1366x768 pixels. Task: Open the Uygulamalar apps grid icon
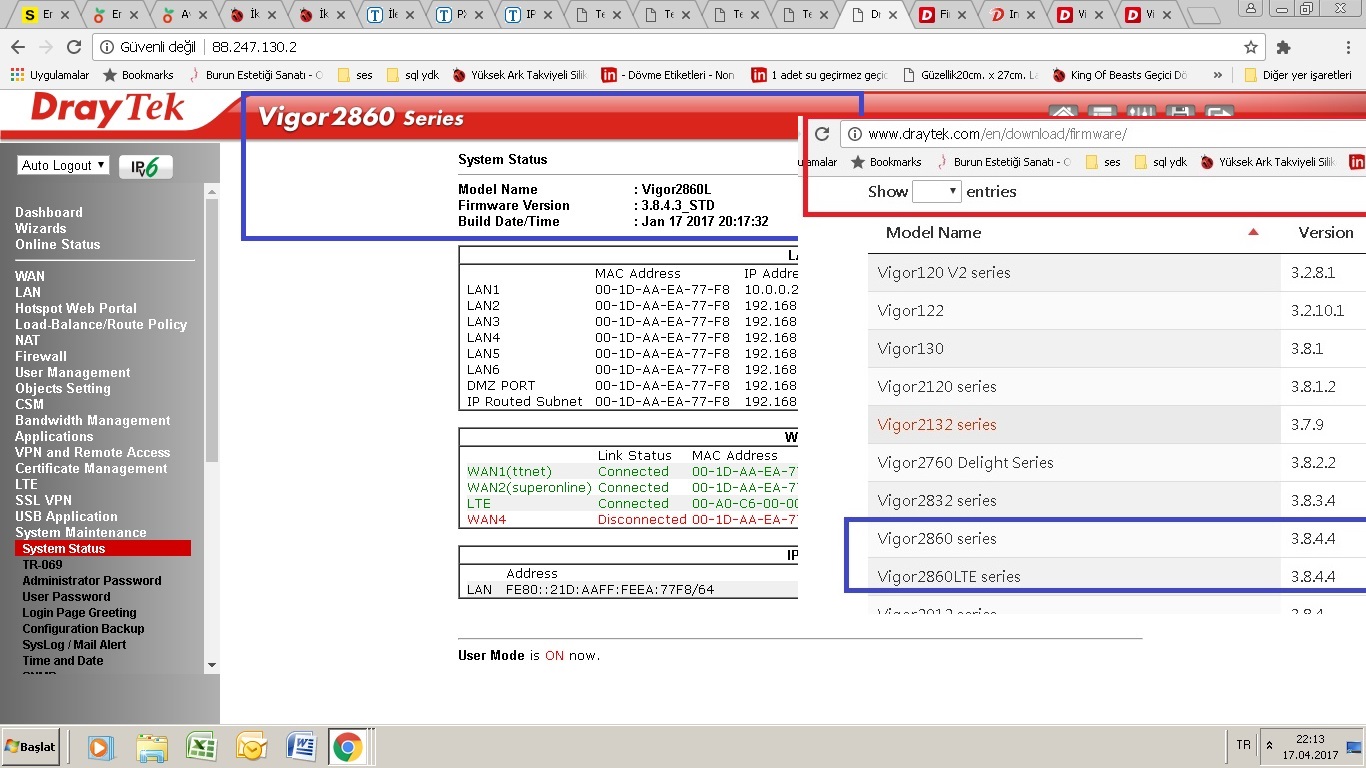17,75
